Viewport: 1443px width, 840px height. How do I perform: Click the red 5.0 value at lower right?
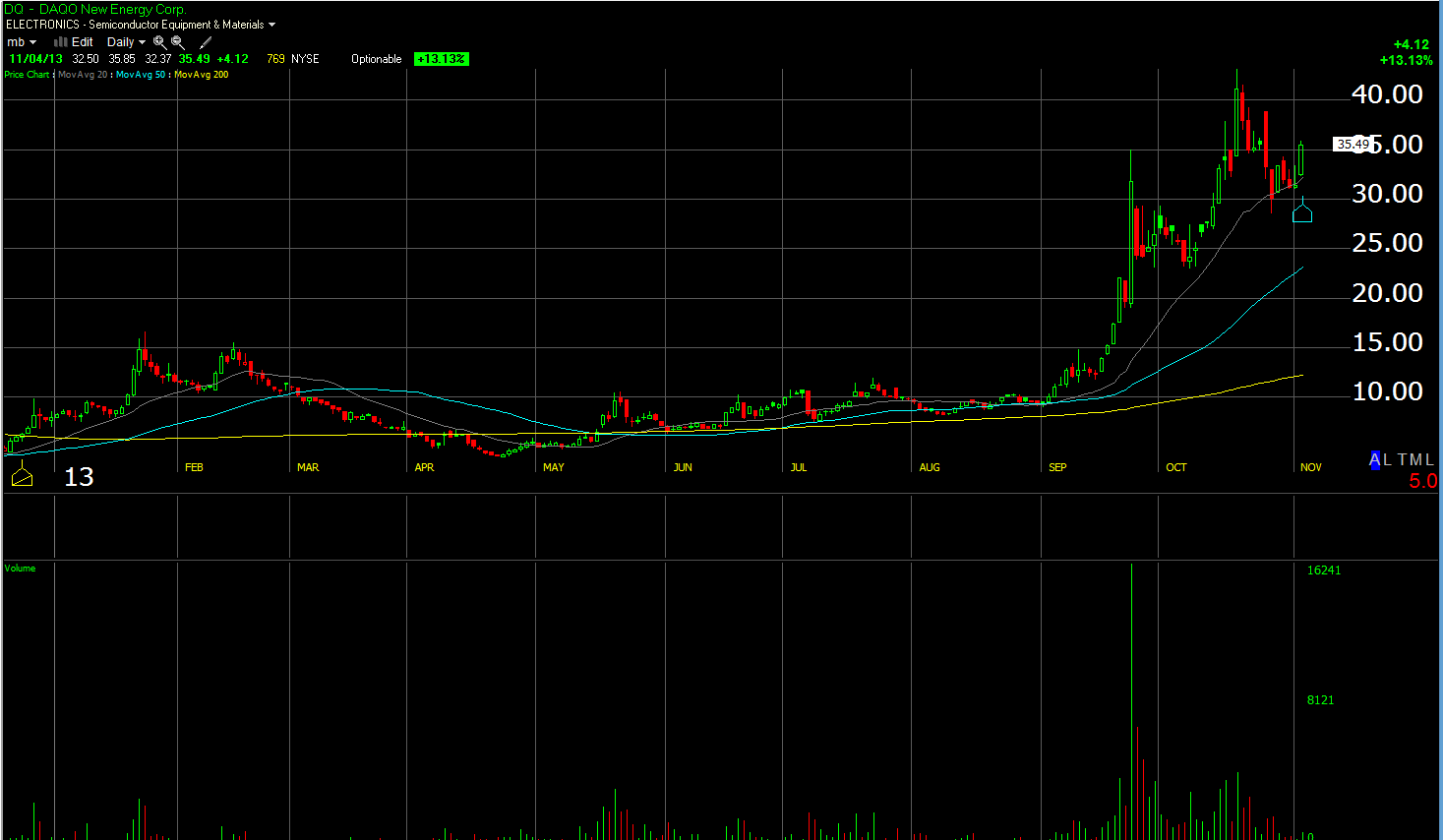point(1422,481)
